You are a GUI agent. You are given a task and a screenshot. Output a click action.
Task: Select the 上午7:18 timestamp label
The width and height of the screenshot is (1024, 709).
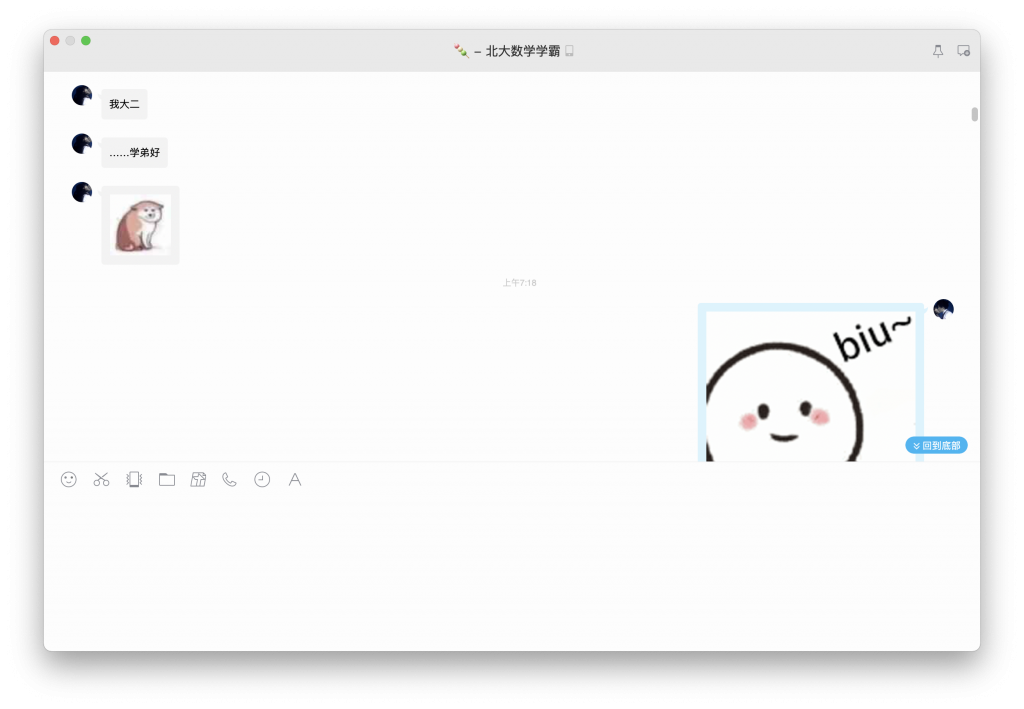(521, 282)
